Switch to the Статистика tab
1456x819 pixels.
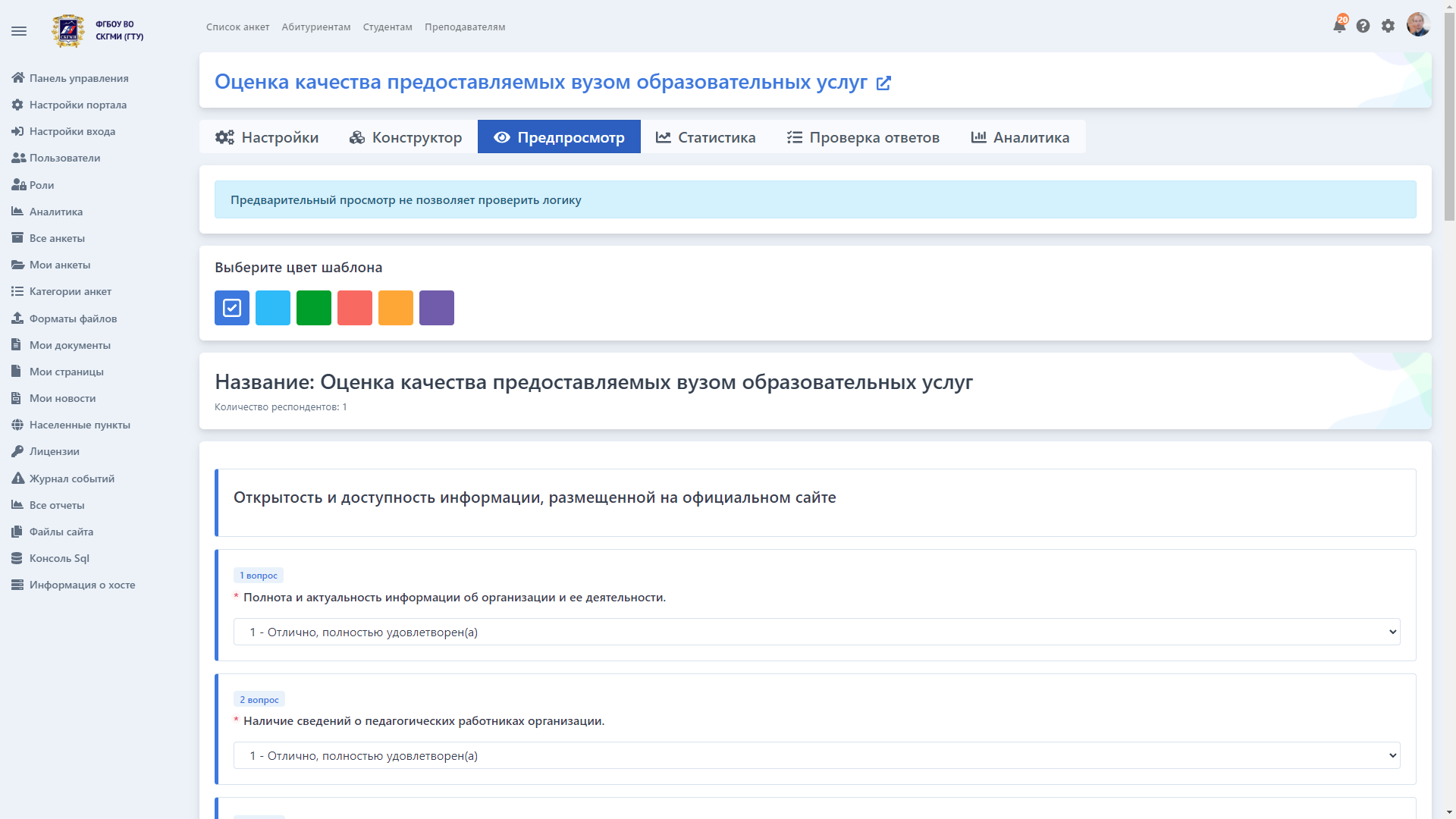[705, 137]
